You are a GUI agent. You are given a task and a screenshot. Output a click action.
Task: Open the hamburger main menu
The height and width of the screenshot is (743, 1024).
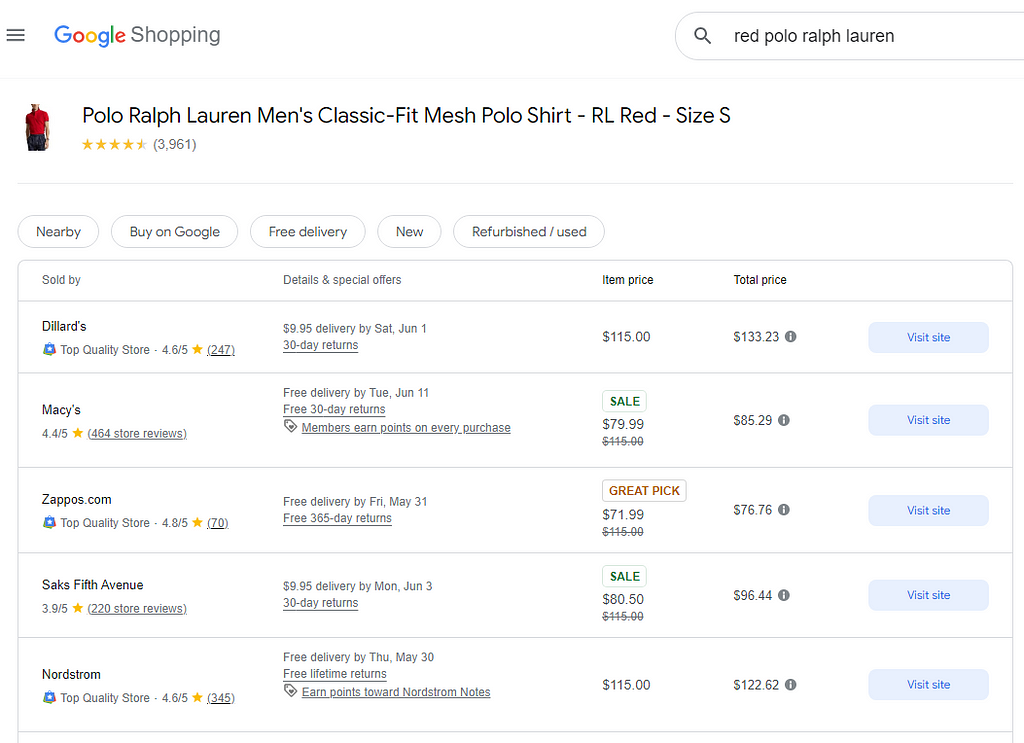(16, 35)
